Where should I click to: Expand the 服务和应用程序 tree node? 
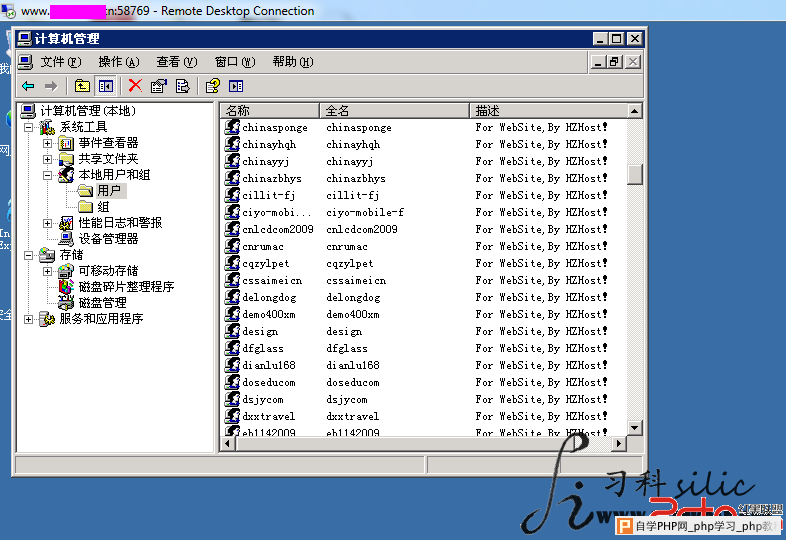tap(29, 319)
